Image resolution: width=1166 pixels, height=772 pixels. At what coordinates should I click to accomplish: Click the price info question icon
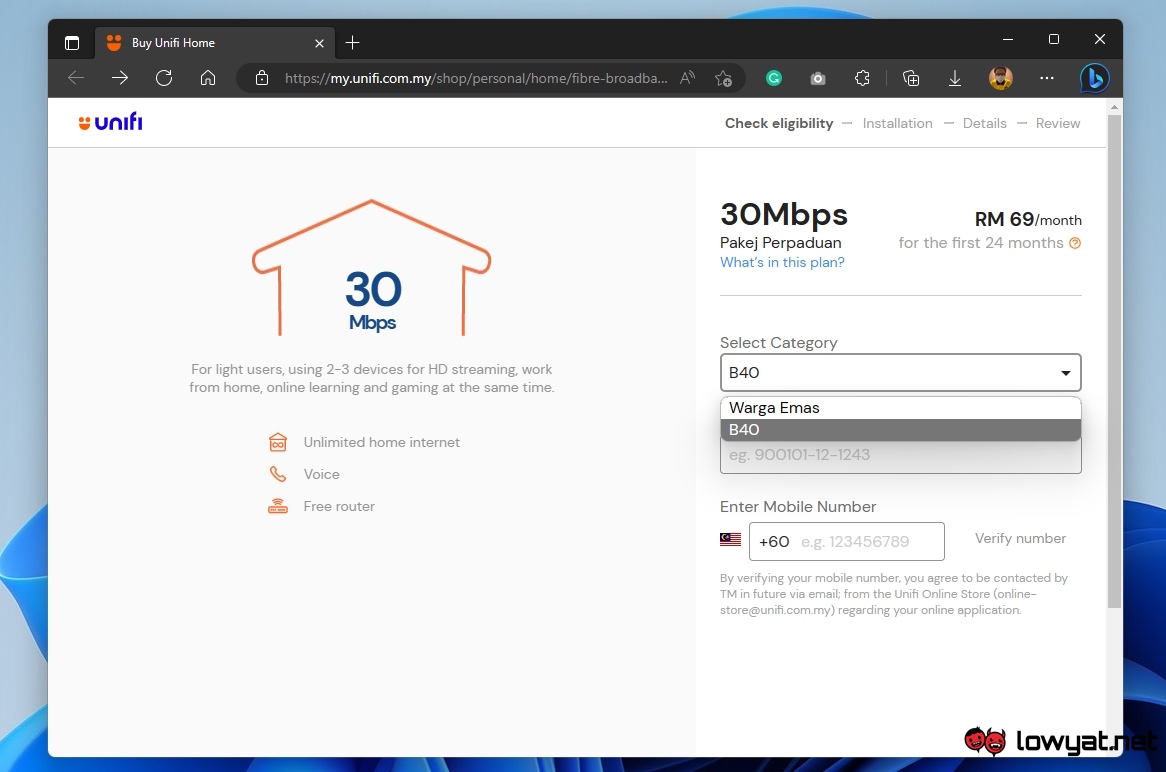1075,243
